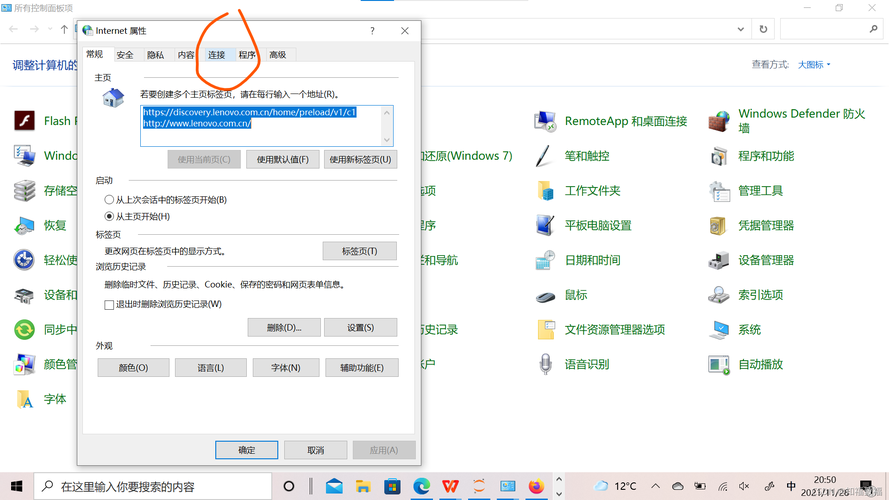Open the 恢复 recovery icon

point(24,226)
